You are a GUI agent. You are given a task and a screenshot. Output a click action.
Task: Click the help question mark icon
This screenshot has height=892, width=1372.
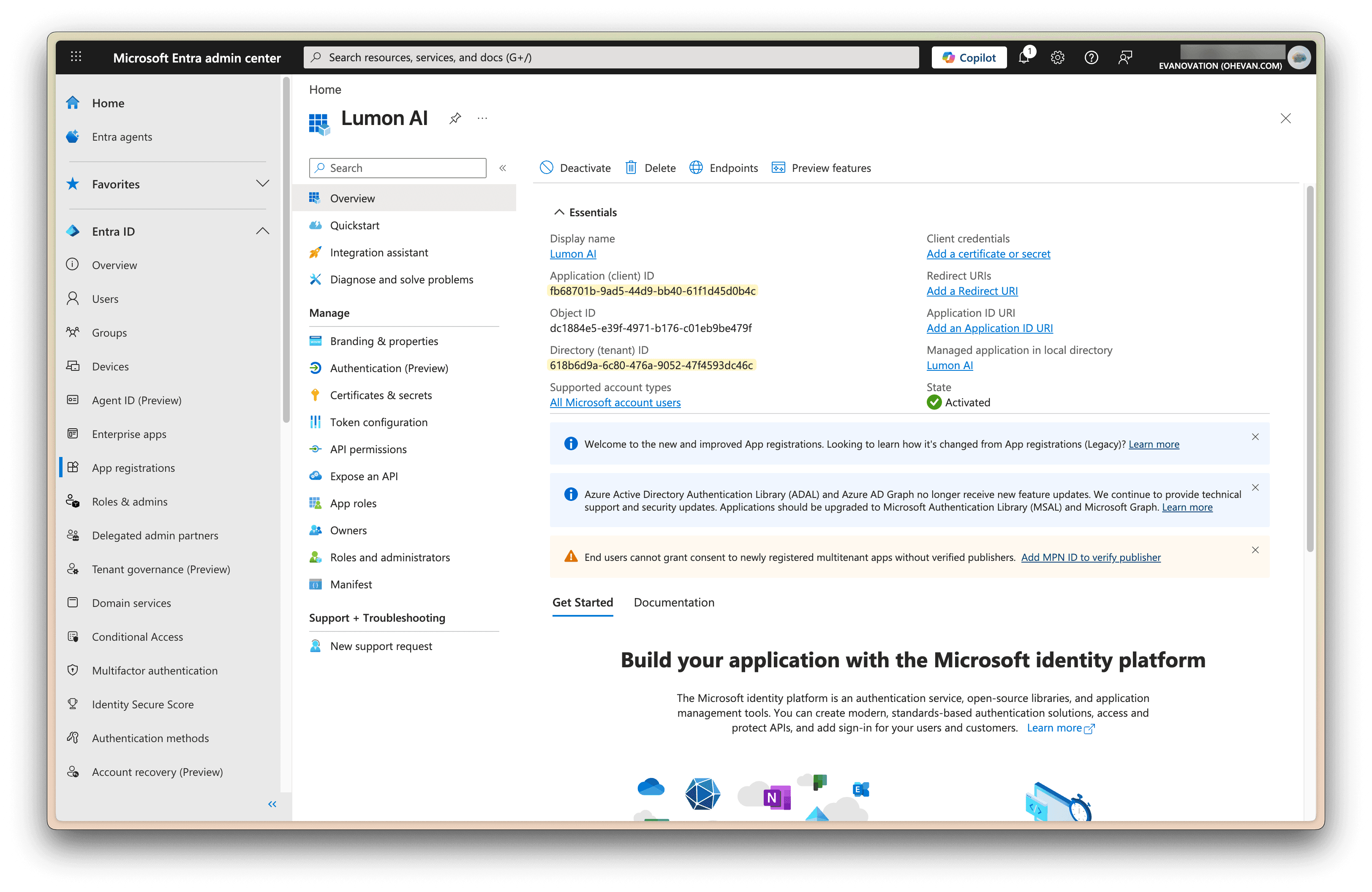1091,57
